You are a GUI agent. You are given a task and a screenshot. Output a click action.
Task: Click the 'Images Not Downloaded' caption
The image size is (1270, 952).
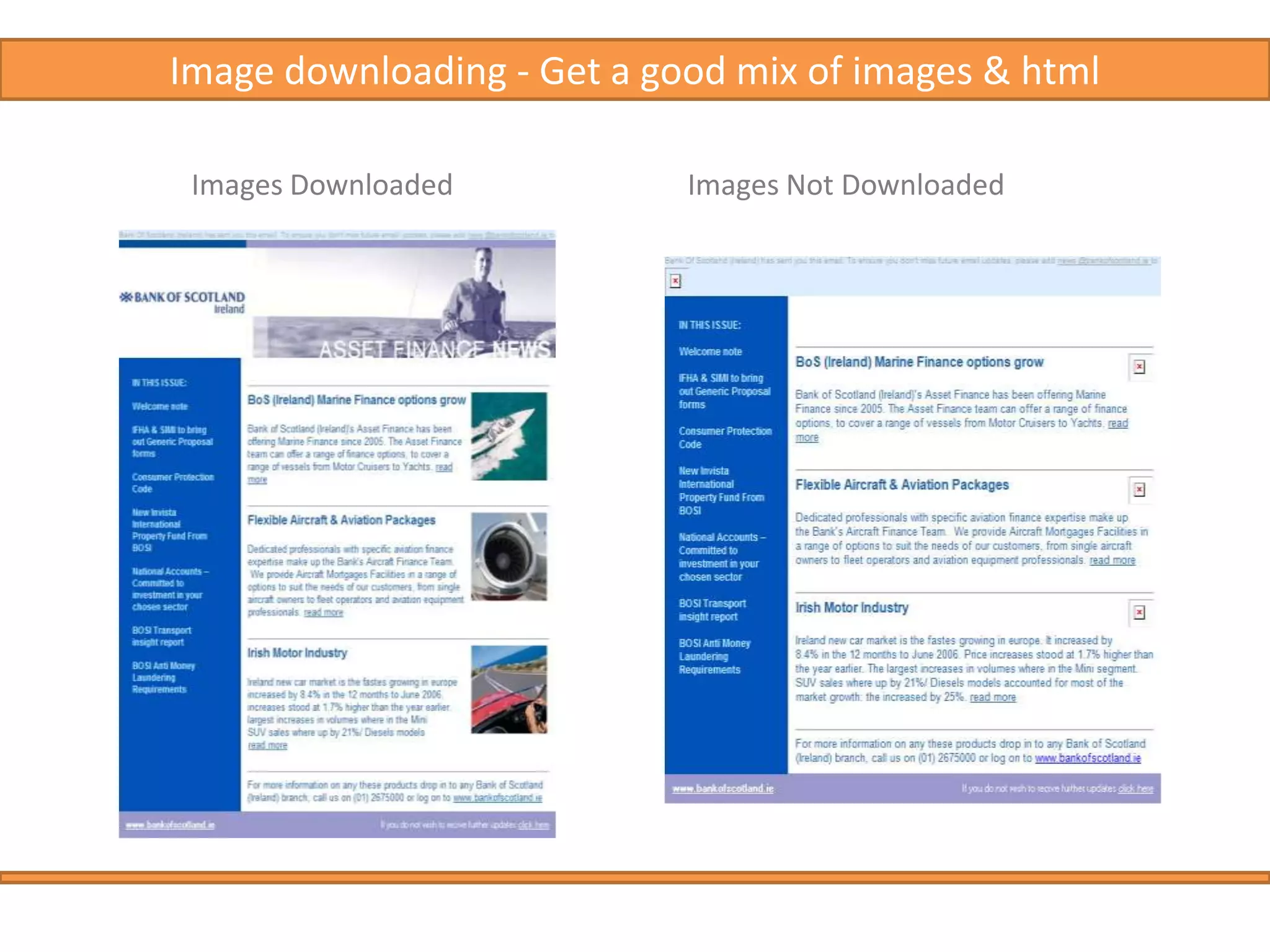tap(846, 185)
